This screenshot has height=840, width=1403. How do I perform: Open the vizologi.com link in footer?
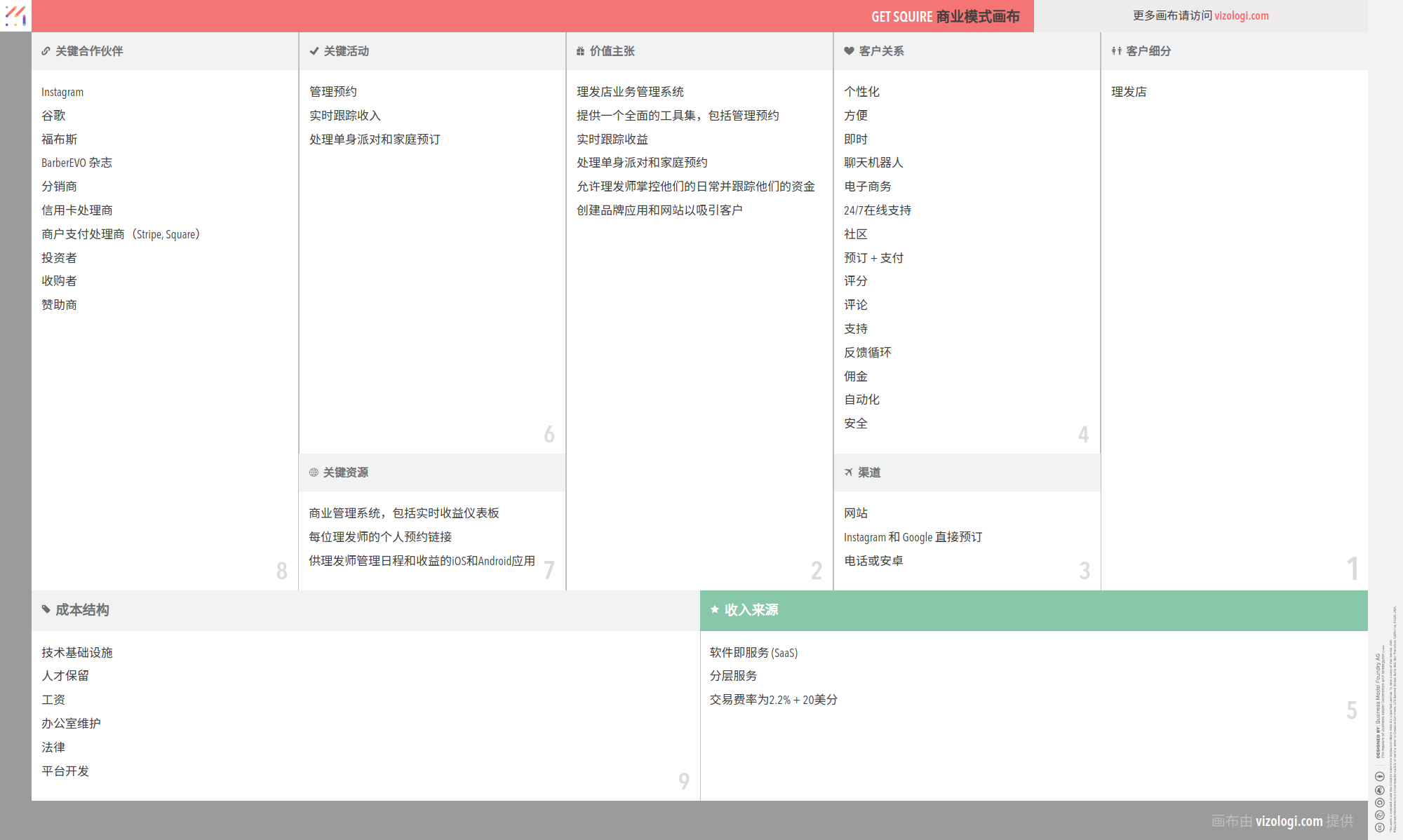(1289, 820)
